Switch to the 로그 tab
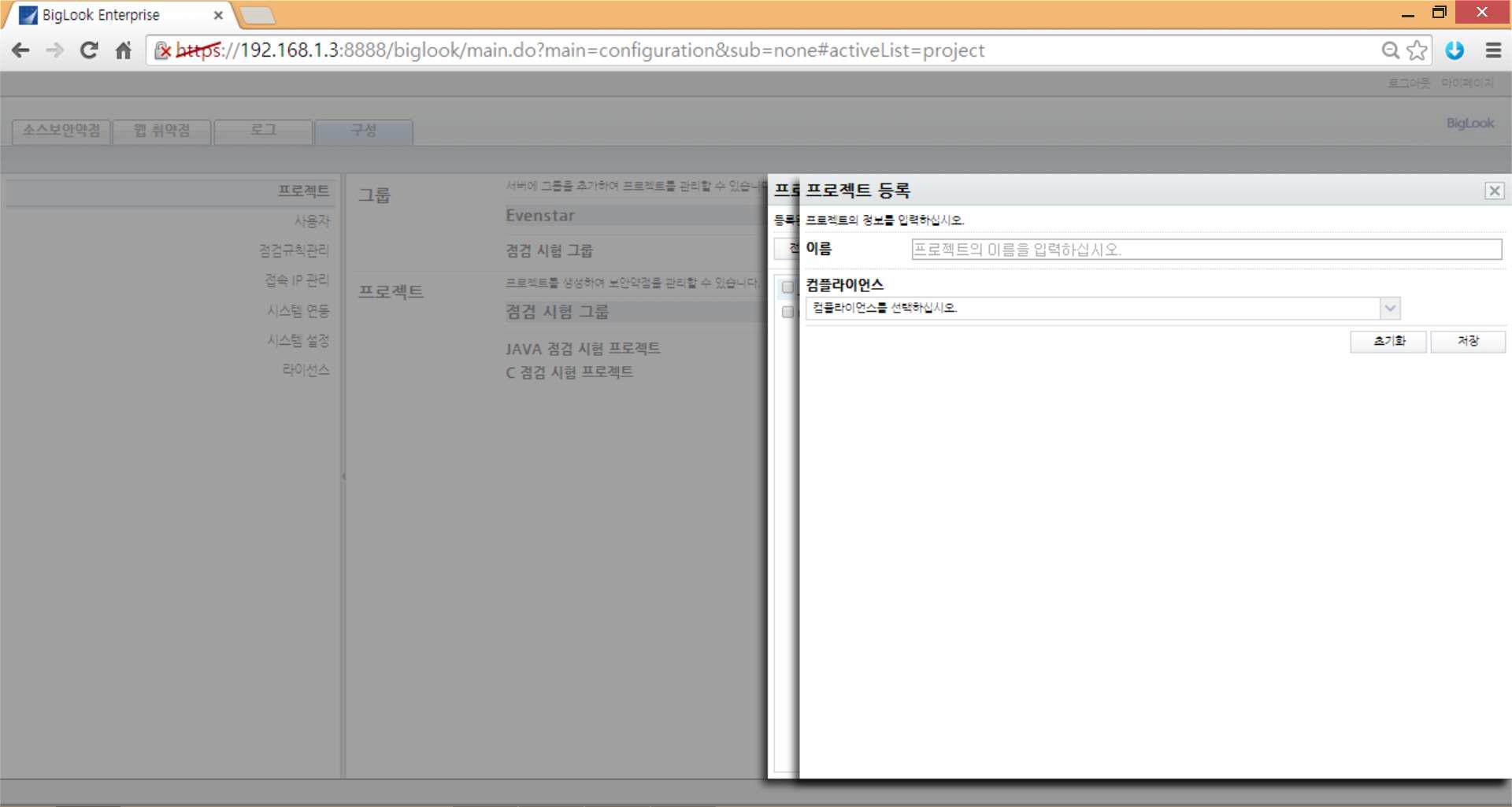1512x807 pixels. [263, 131]
